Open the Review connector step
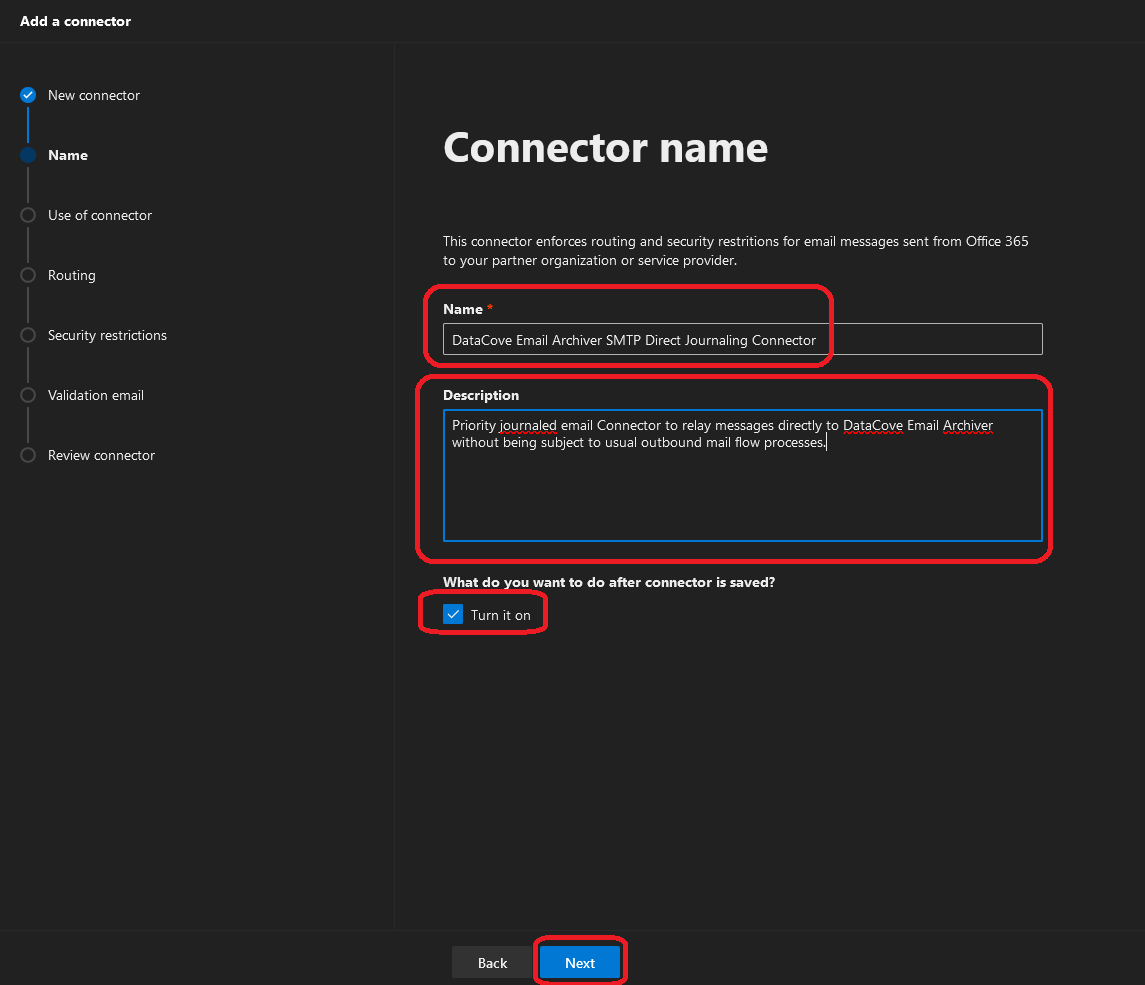1145x985 pixels. (x=102, y=455)
